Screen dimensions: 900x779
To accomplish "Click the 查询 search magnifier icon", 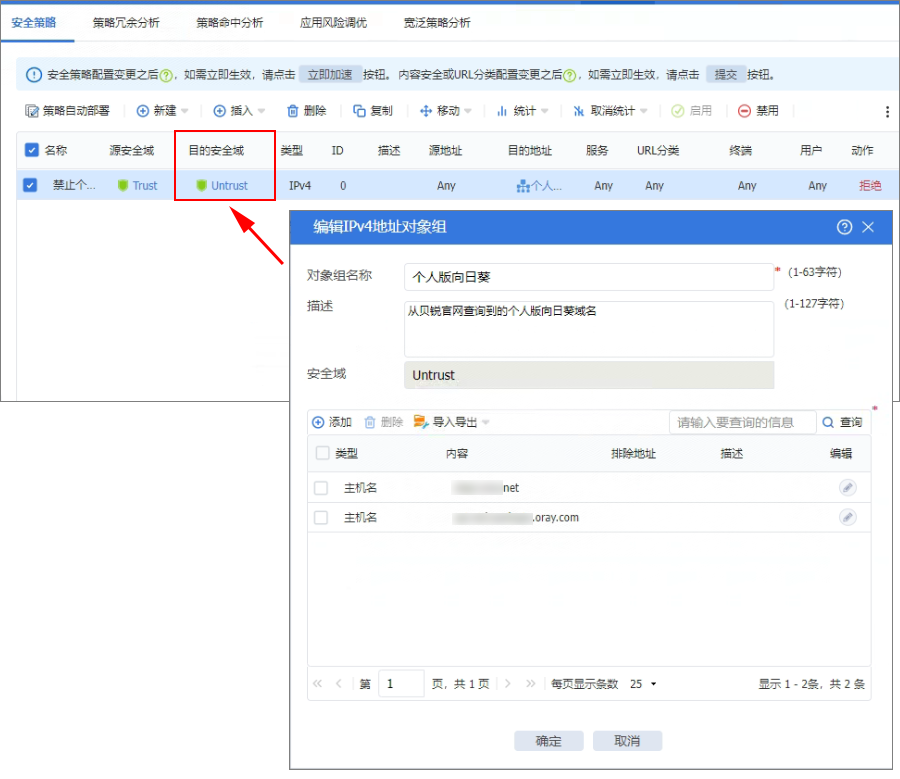I will (829, 423).
